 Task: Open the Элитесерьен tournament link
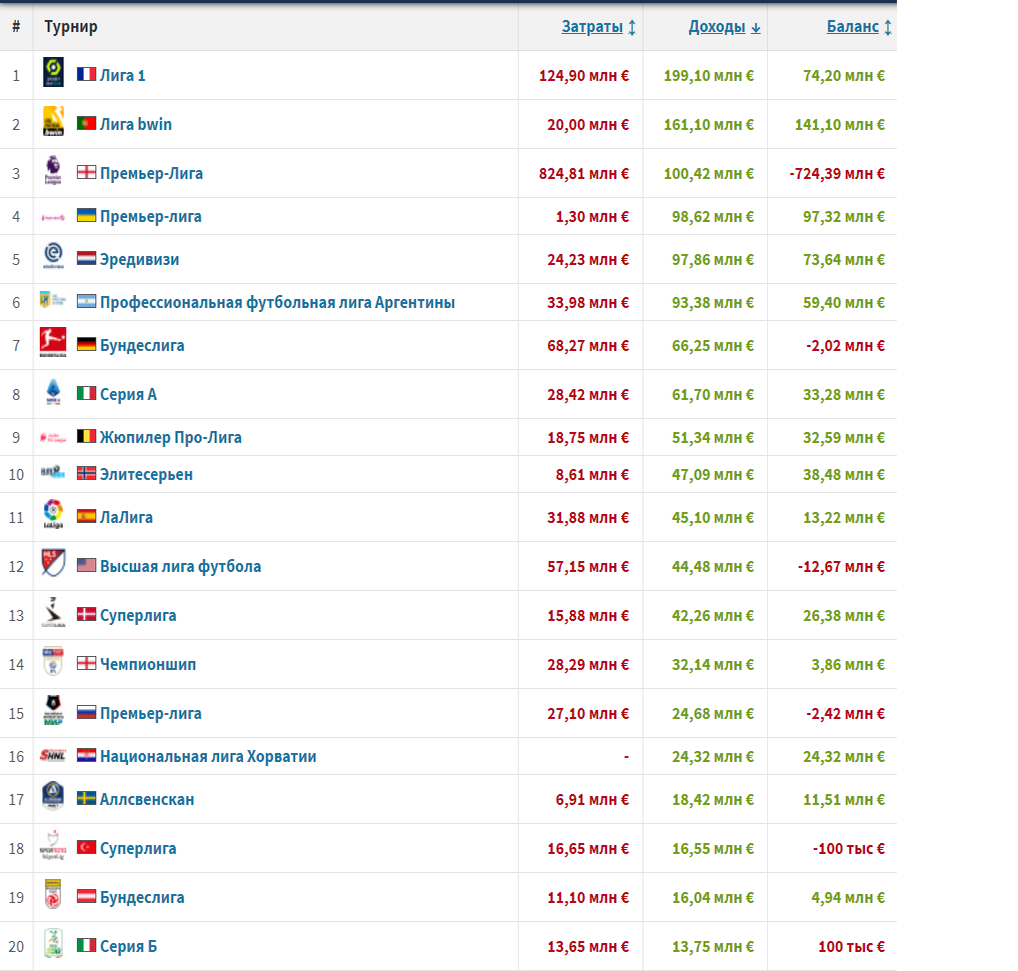pos(146,474)
